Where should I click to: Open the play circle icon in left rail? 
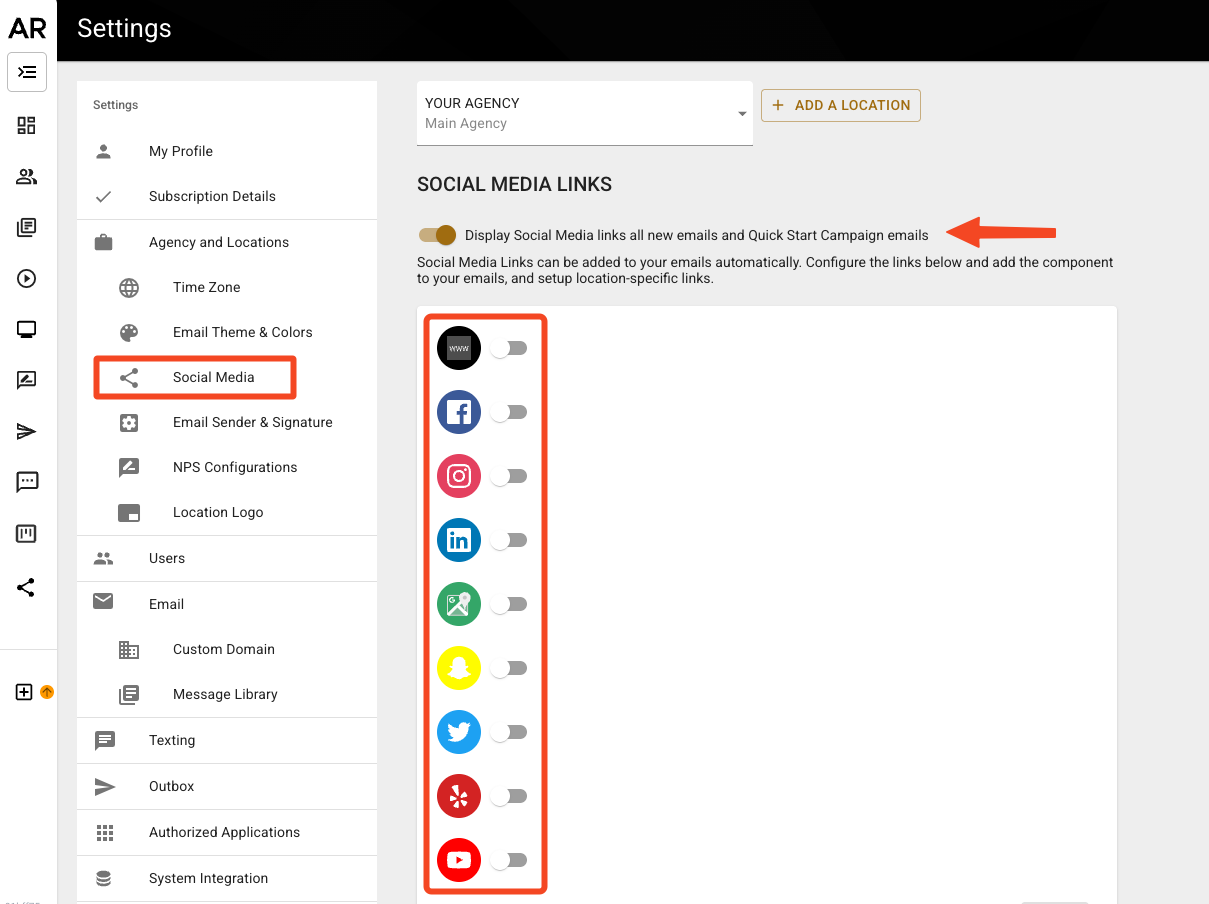click(x=27, y=279)
